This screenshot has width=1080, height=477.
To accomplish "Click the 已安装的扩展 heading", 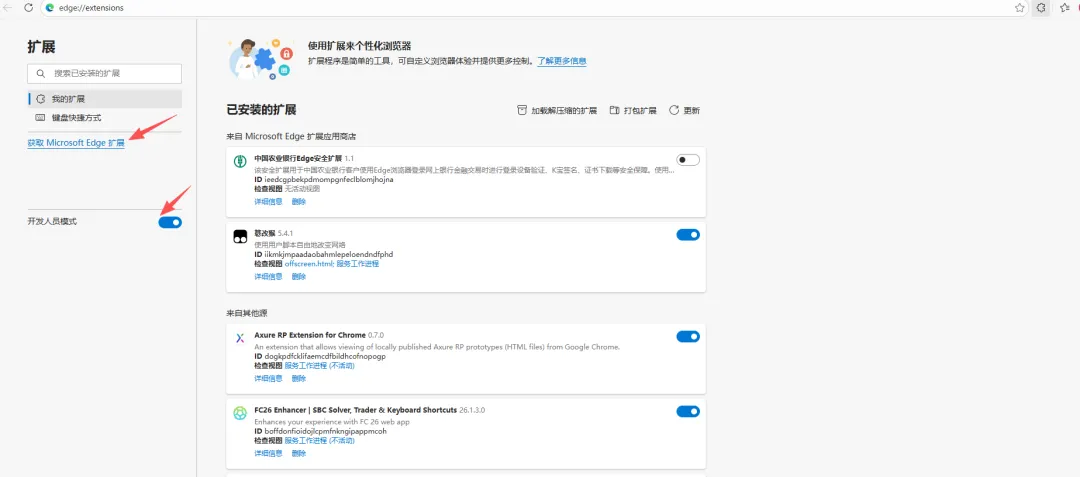I will click(x=261, y=110).
